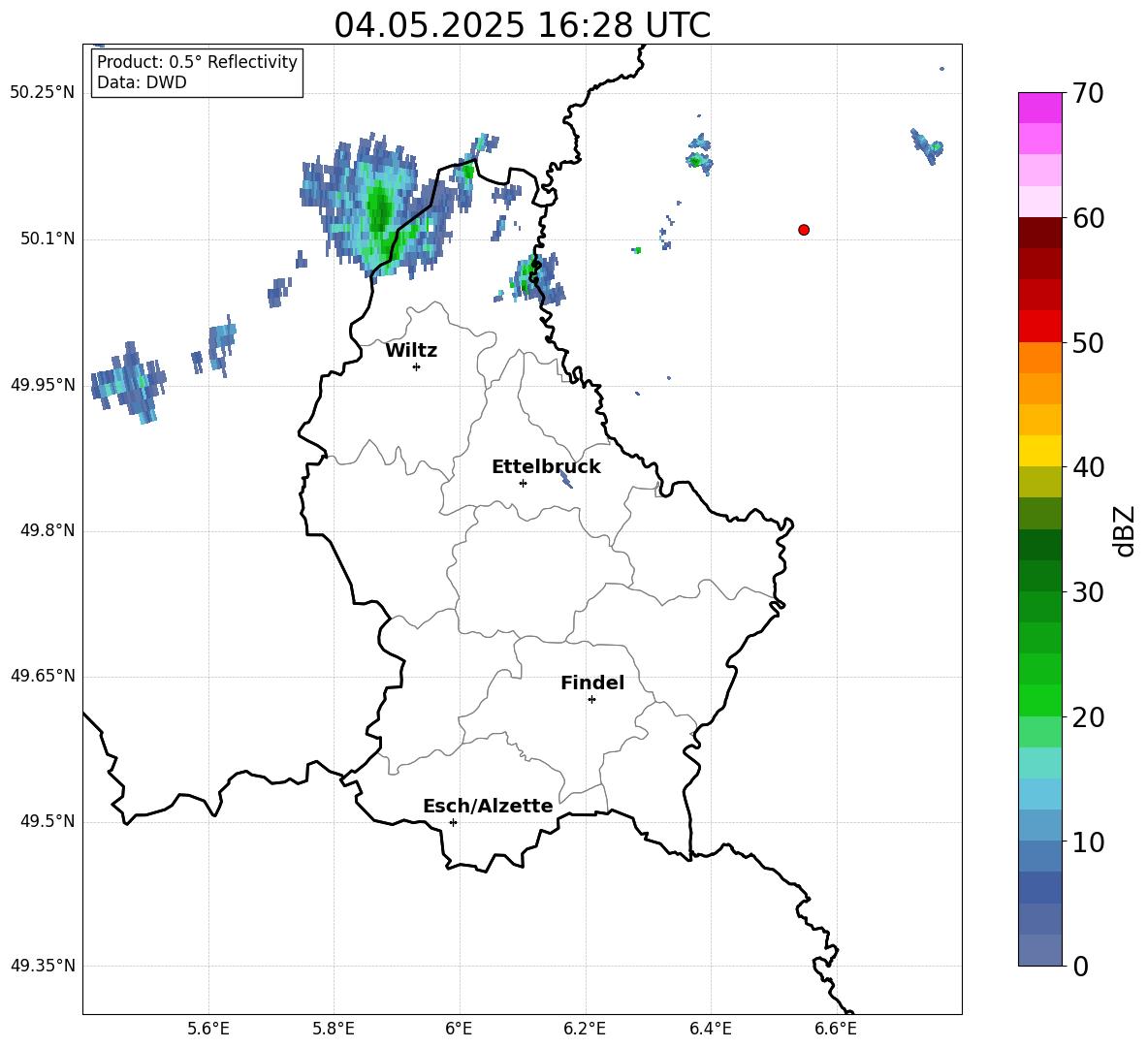The image size is (1148, 1048).
Task: Click the colorbar tick value 10
Action: 1088,842
